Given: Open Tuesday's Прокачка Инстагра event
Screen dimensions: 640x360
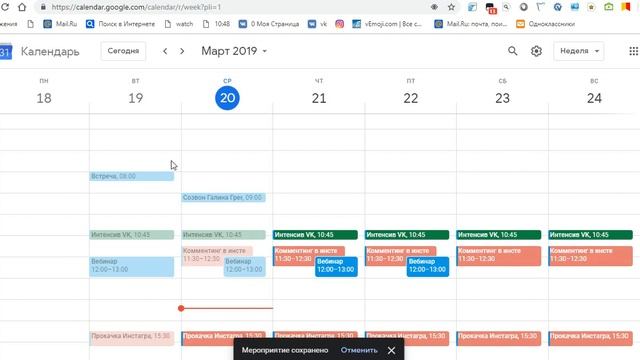Looking at the screenshot, I should (131, 338).
